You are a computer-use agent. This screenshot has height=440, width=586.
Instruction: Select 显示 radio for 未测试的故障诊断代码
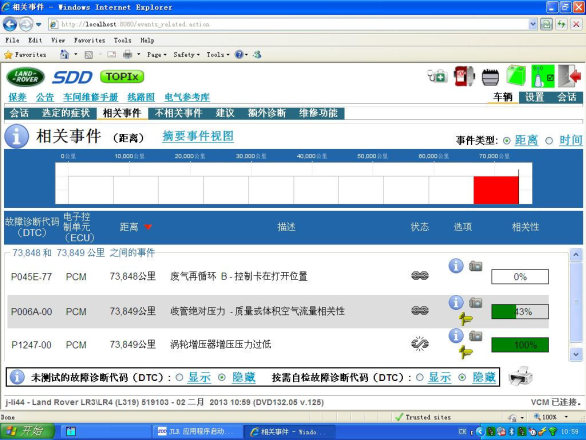(x=179, y=377)
